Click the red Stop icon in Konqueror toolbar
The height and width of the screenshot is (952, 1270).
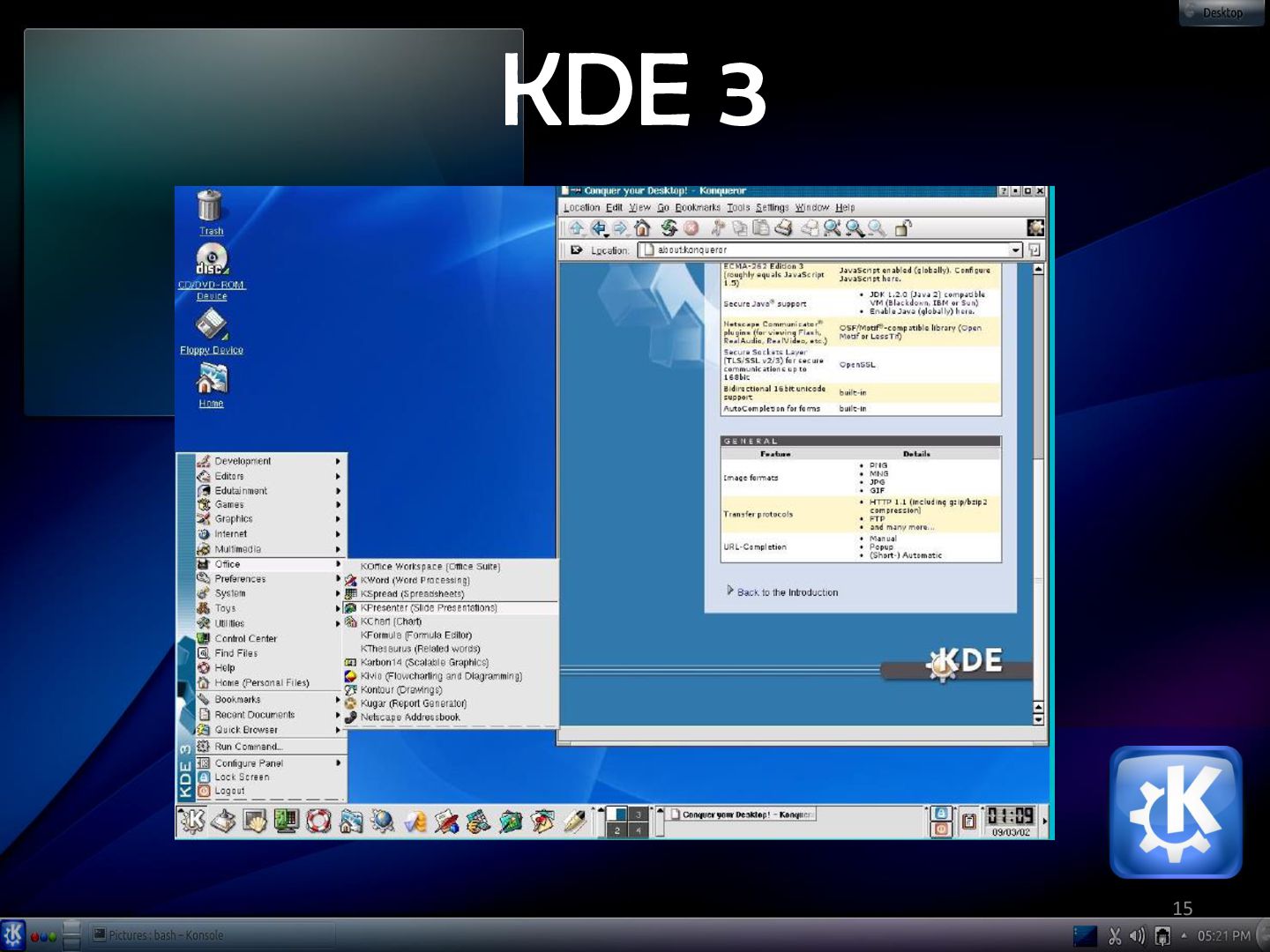point(691,228)
